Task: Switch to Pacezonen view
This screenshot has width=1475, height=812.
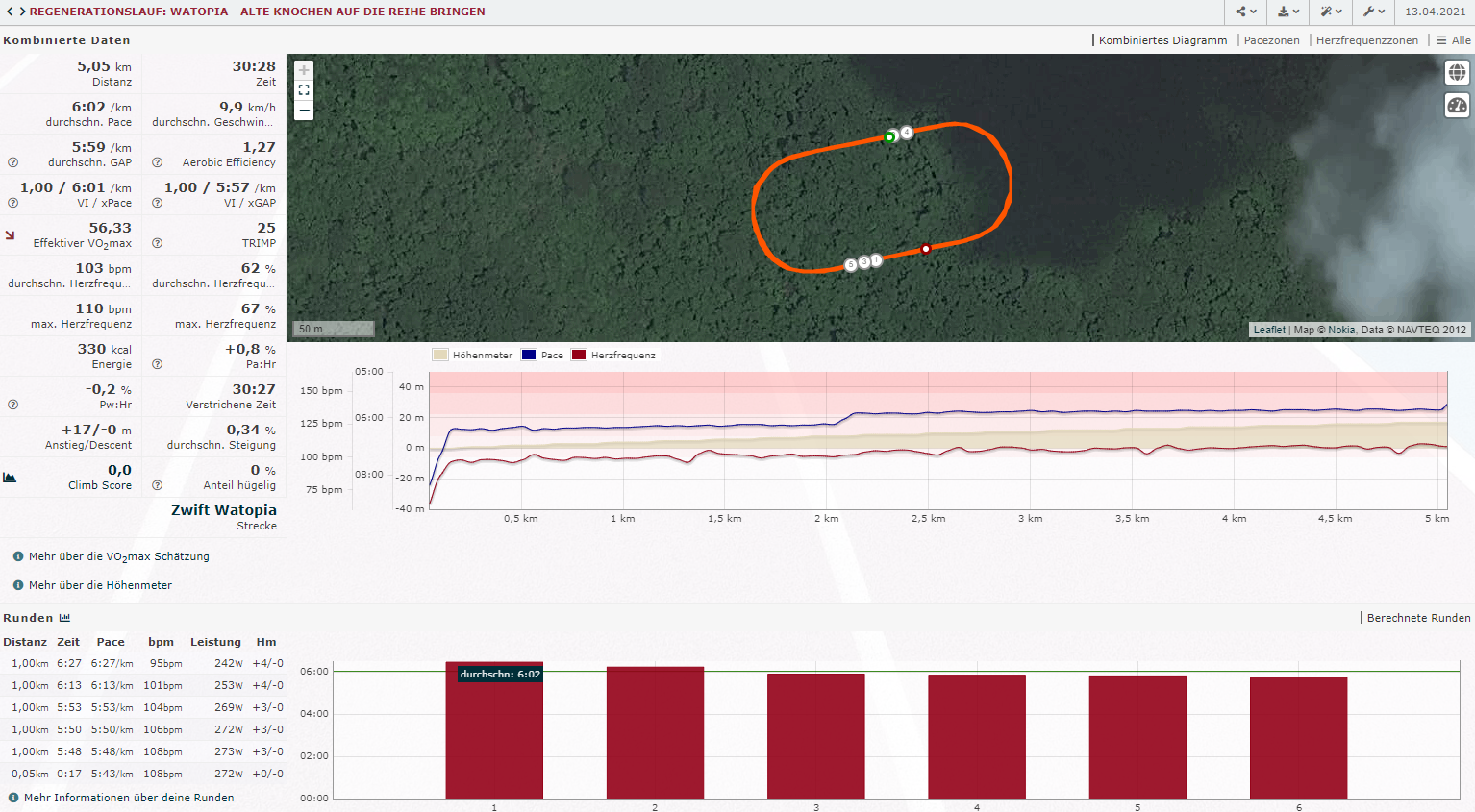Action: (x=1271, y=40)
